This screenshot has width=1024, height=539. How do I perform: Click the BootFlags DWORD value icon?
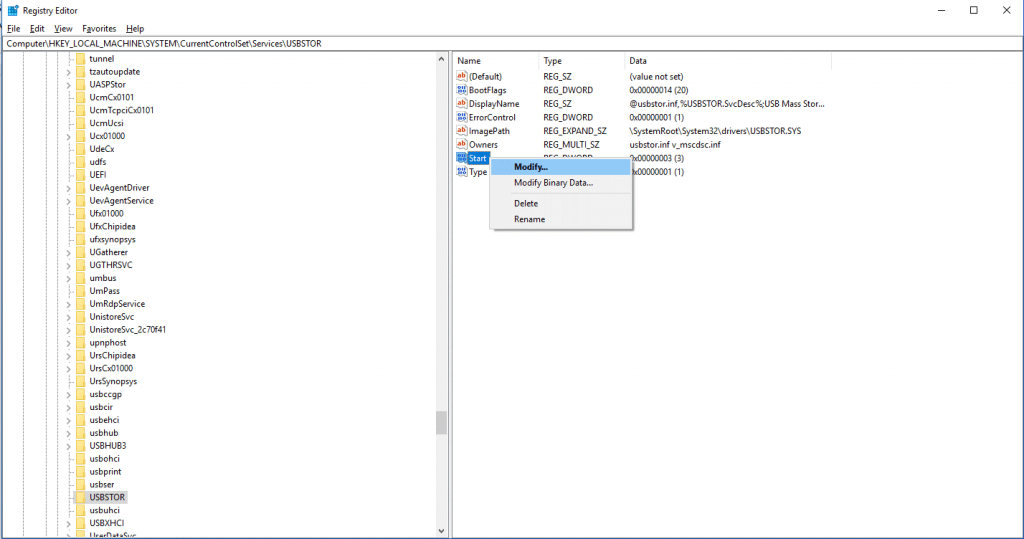pyautogui.click(x=462, y=90)
